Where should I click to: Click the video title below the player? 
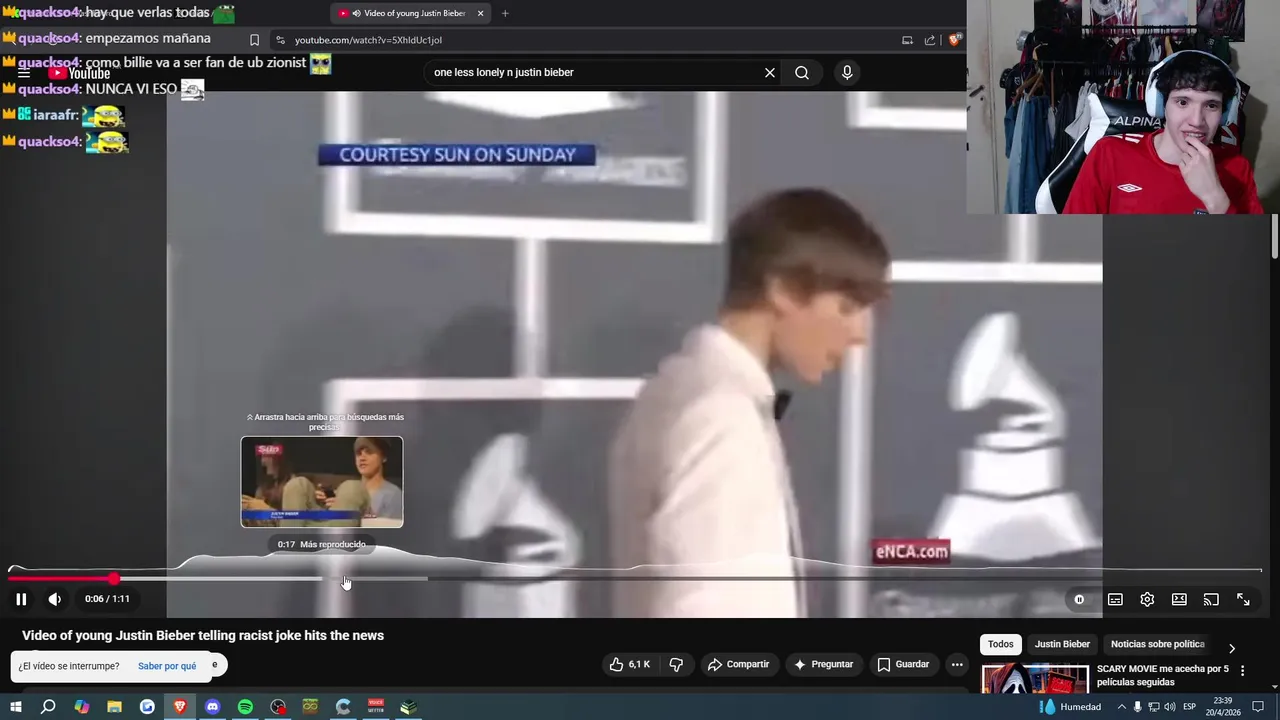(203, 635)
